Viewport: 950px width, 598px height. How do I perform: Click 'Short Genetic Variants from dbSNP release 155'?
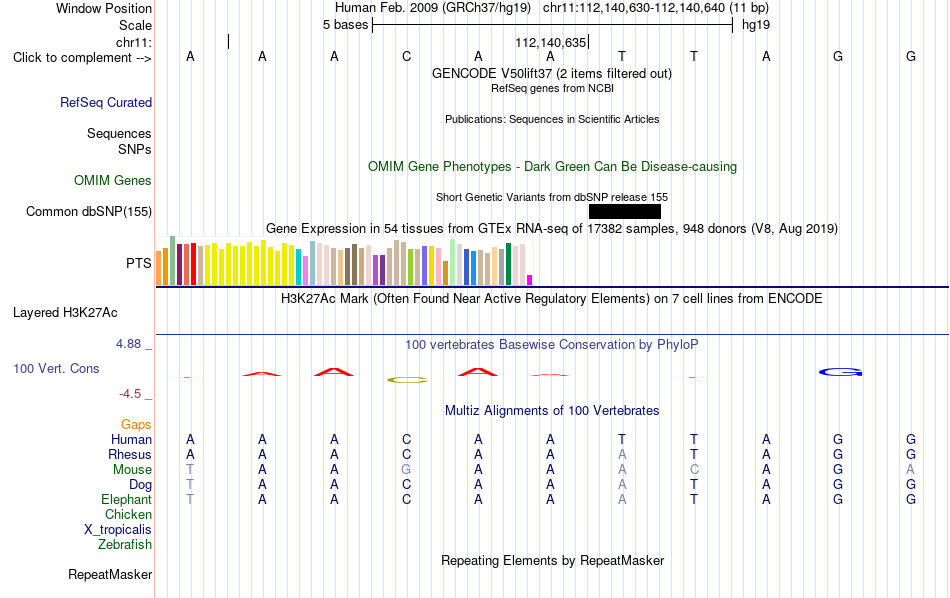point(552,198)
